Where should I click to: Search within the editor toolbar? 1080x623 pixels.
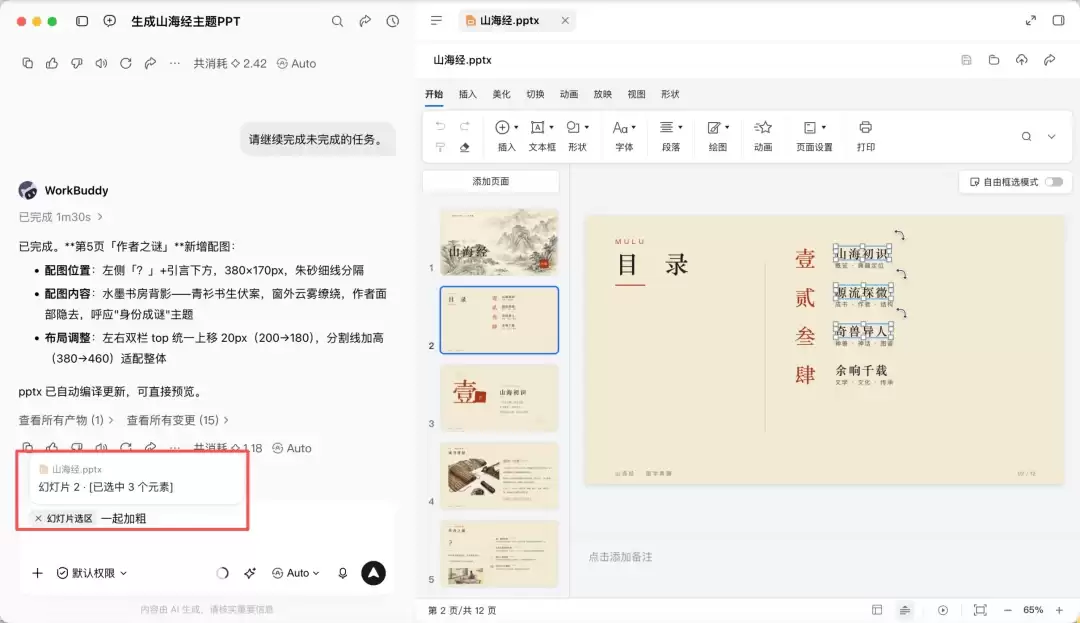coord(1026,136)
